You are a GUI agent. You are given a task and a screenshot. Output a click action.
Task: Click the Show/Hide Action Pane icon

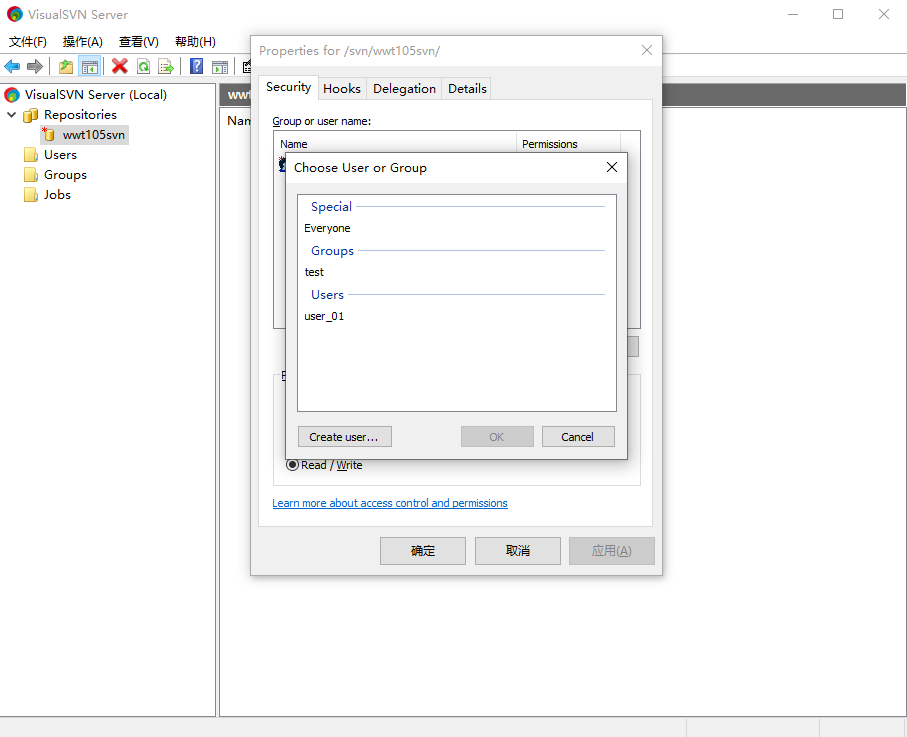pyautogui.click(x=219, y=67)
